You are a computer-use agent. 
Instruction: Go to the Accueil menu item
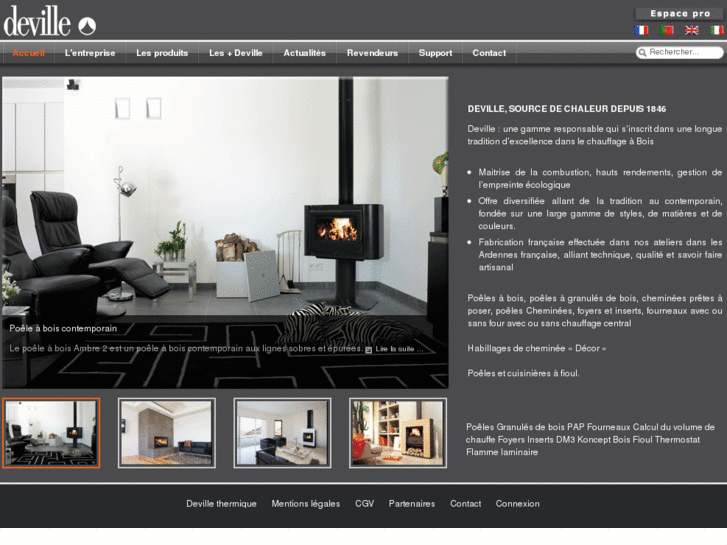(x=28, y=53)
